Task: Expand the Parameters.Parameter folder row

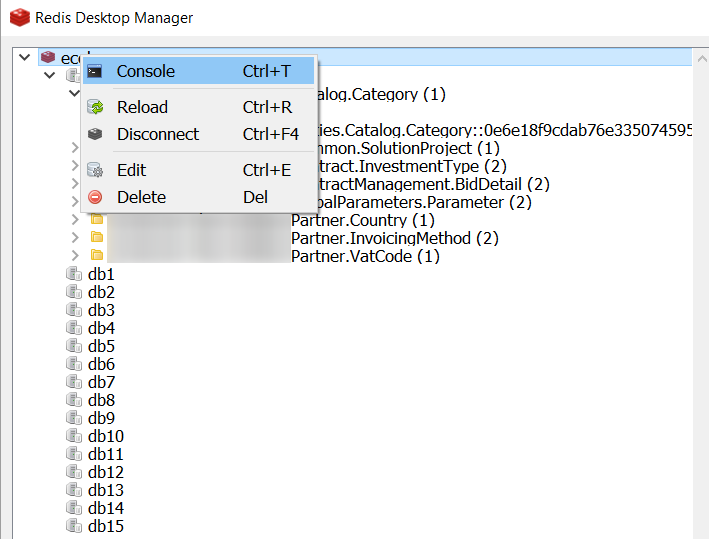Action: tap(75, 201)
